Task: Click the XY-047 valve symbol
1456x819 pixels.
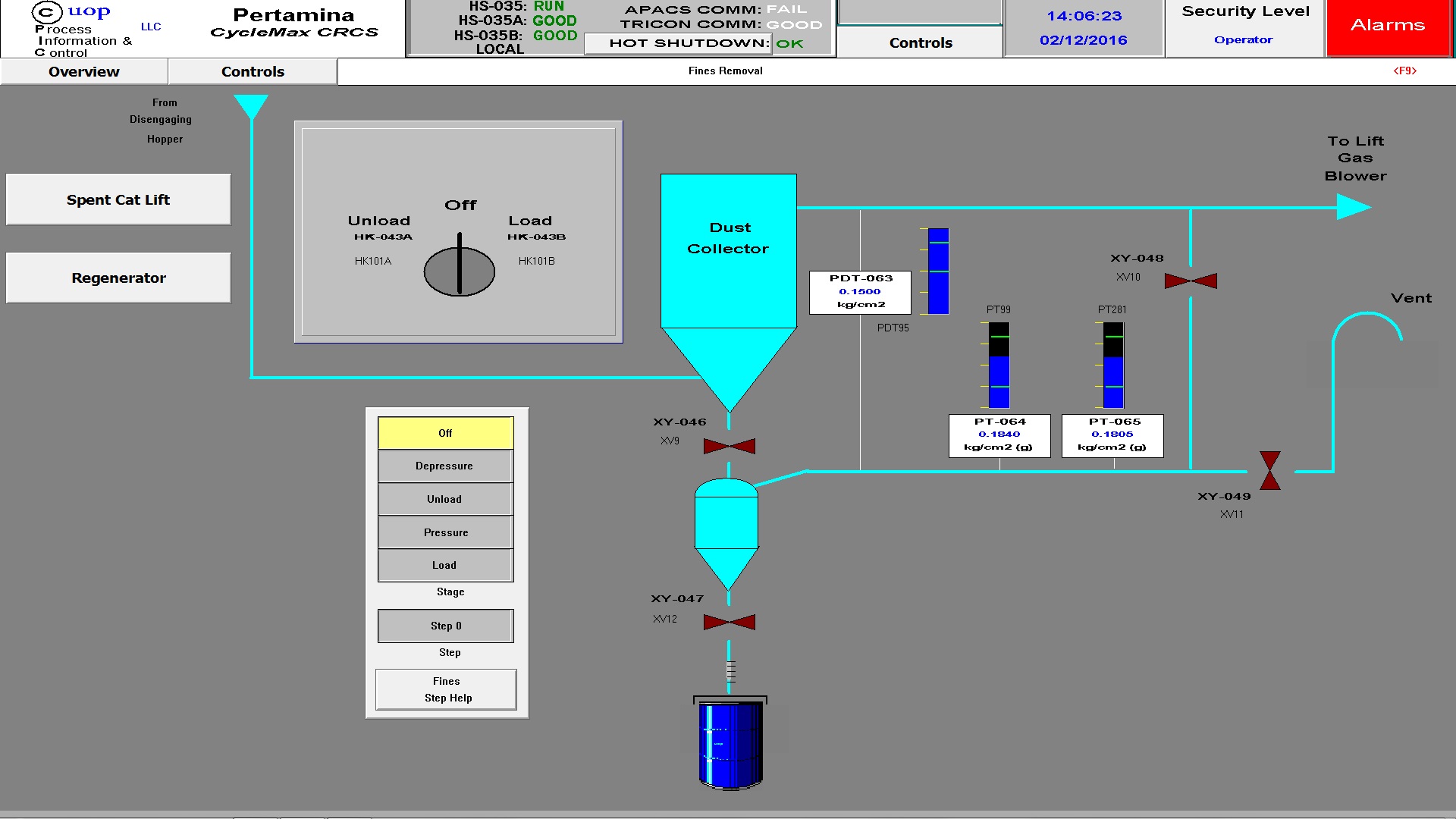Action: (x=729, y=623)
